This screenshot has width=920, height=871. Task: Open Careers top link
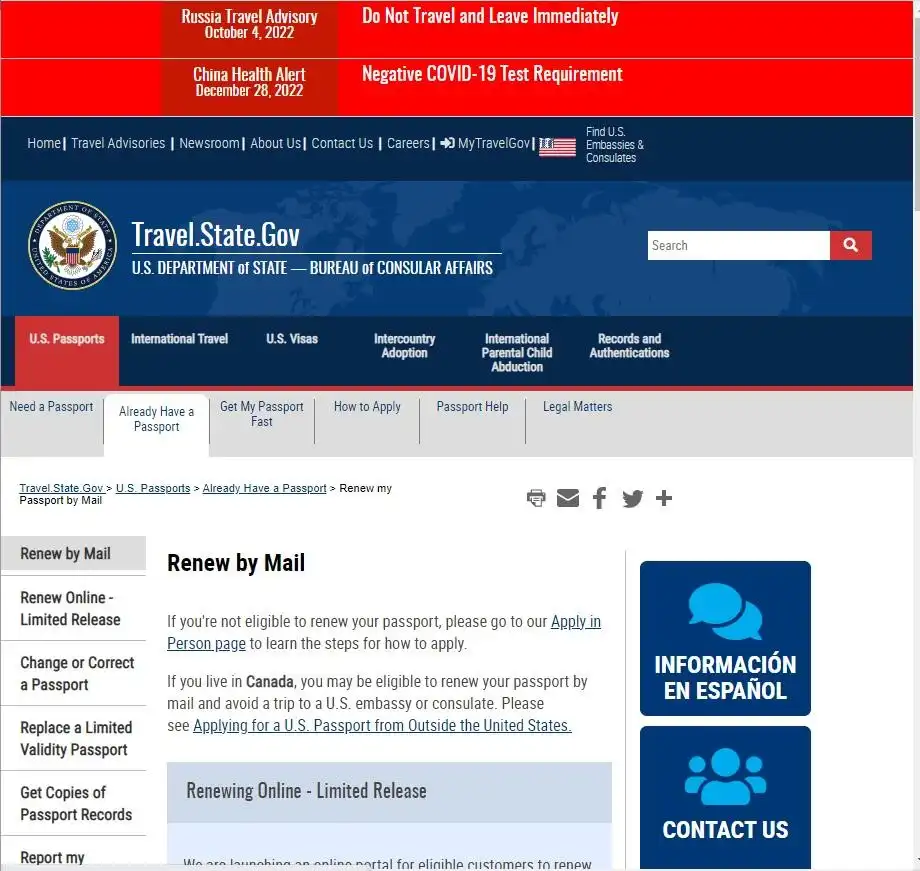click(408, 143)
